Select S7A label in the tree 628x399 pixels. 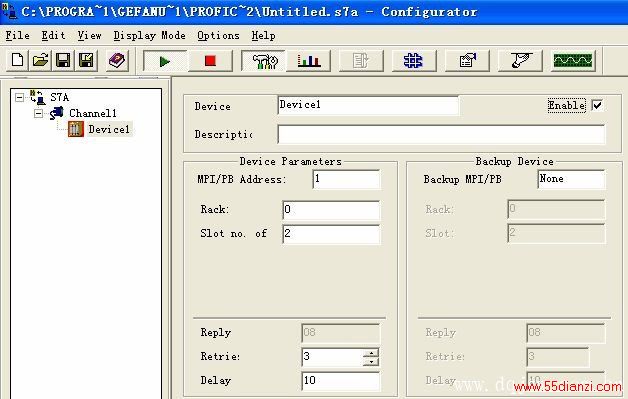[59, 97]
